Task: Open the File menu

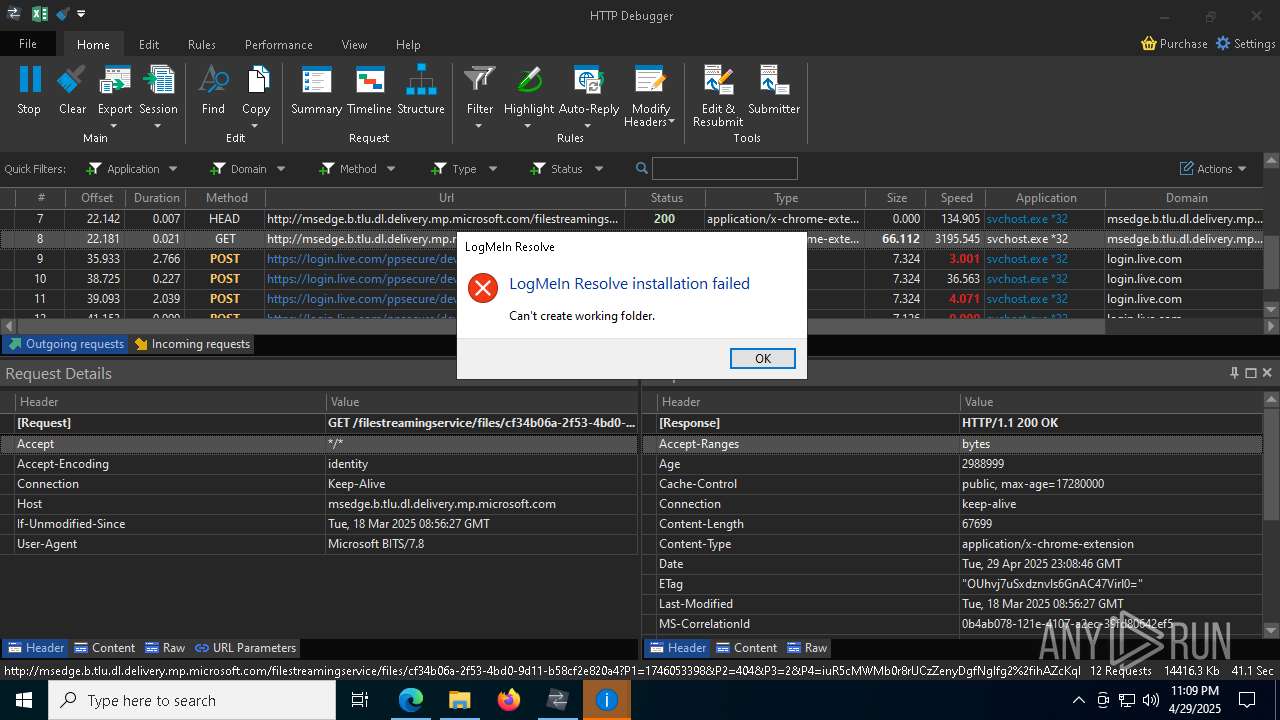Action: (x=28, y=44)
